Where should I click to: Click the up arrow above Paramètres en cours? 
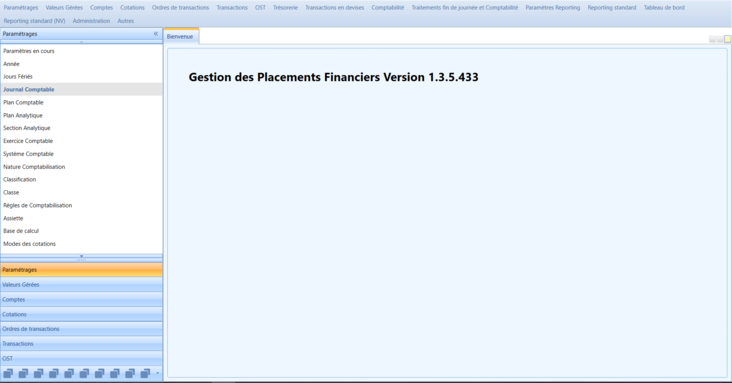[81, 43]
